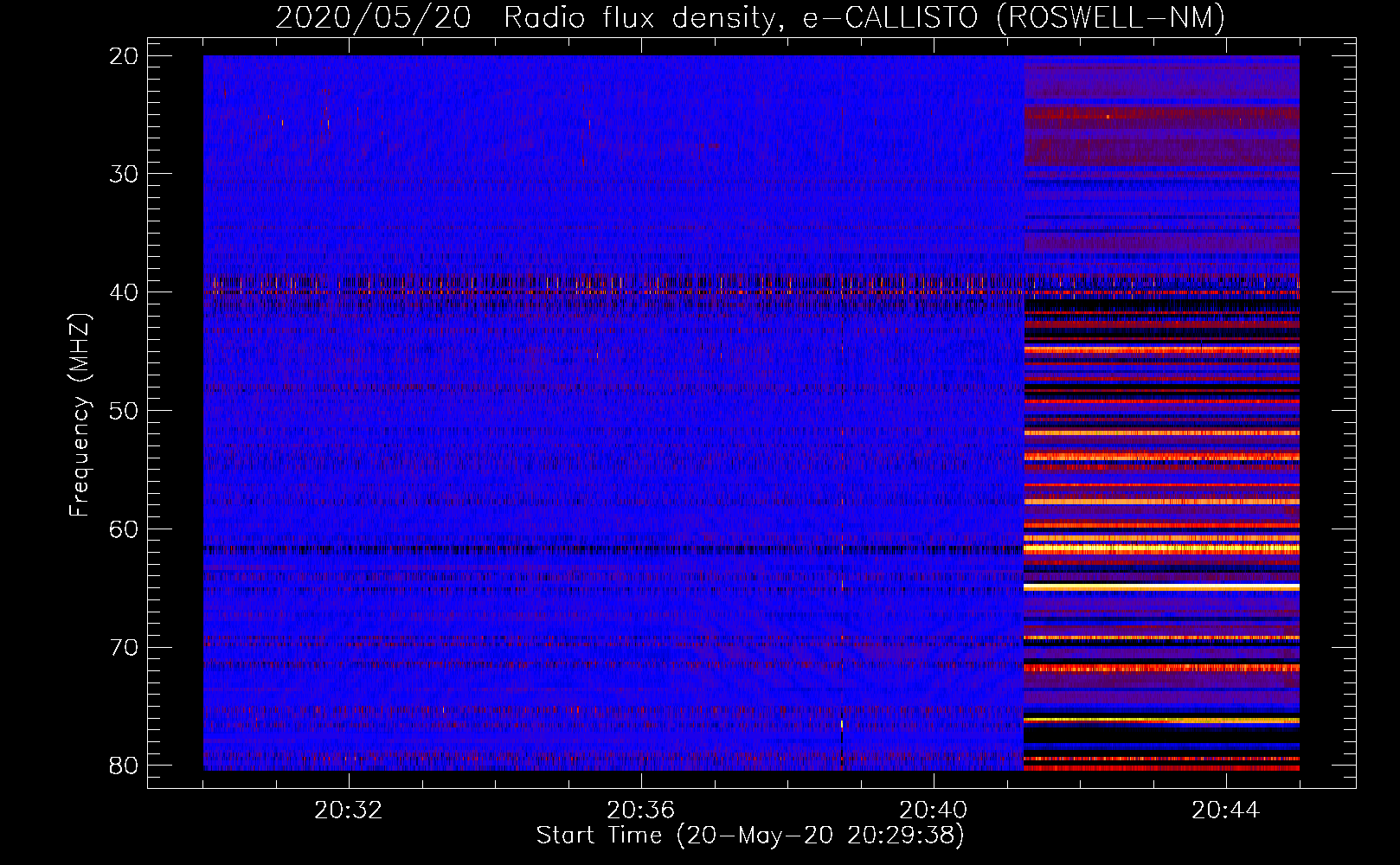Viewport: 1400px width, 865px height.
Task: Click the 40 MHz frequency tick label
Action: coord(125,292)
